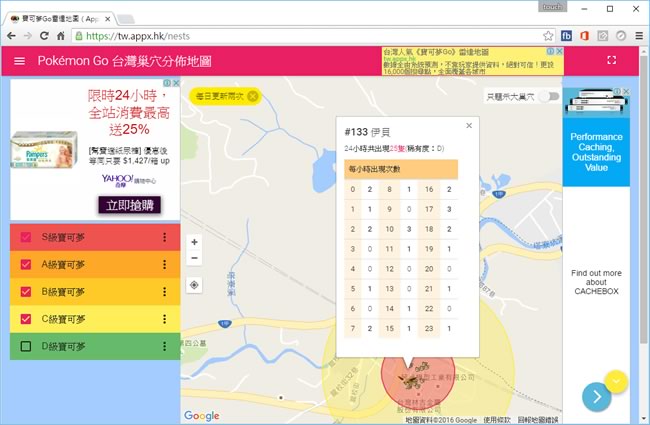Click the 立即搶購 ad button

(x=130, y=205)
